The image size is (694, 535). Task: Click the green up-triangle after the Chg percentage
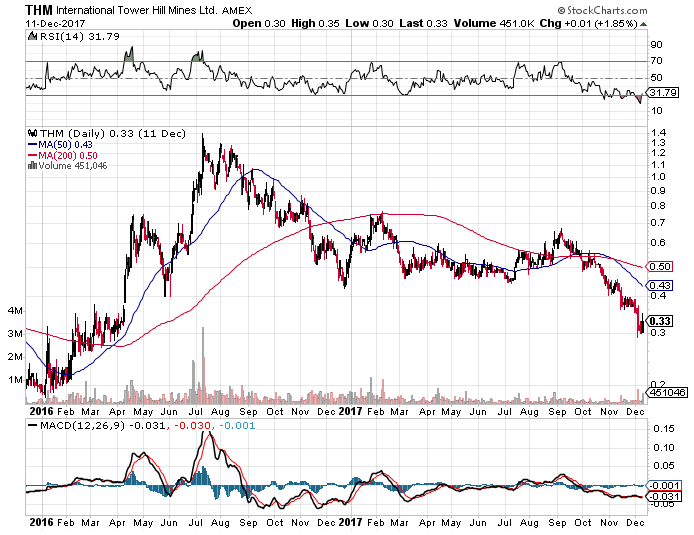tap(643, 23)
